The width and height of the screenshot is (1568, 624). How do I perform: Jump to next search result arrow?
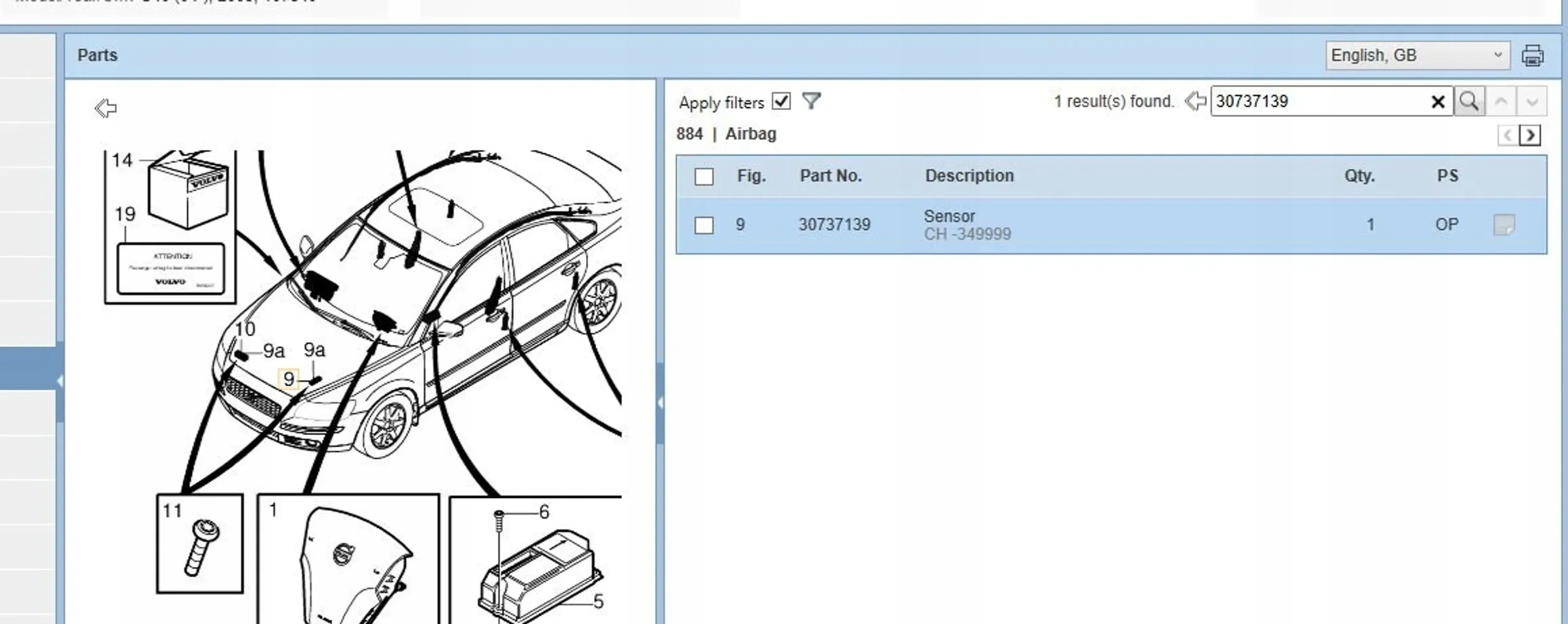(x=1532, y=101)
